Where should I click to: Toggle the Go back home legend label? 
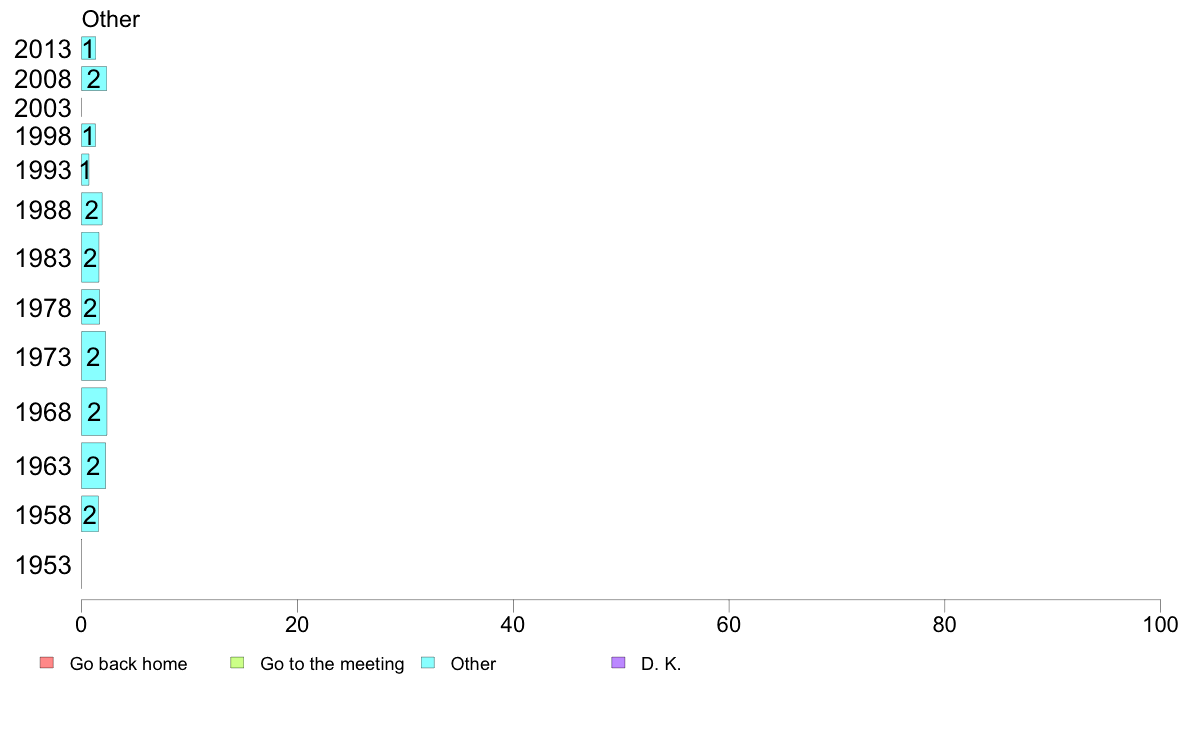(x=128, y=664)
